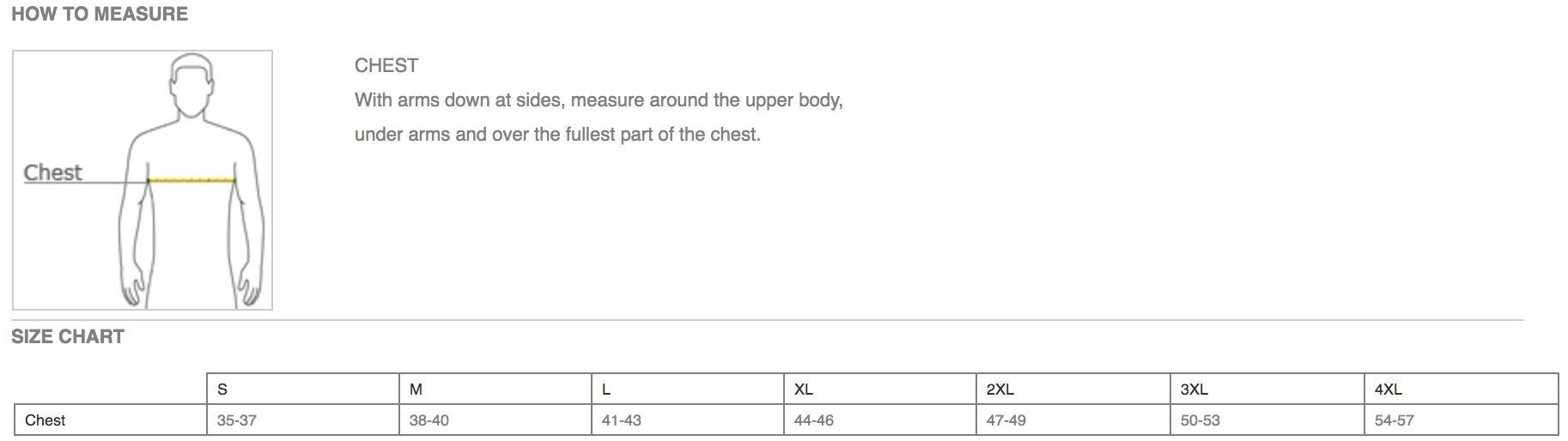Viewport: 1568px width, 441px height.
Task: Click the Chest label in diagram
Action: point(52,172)
